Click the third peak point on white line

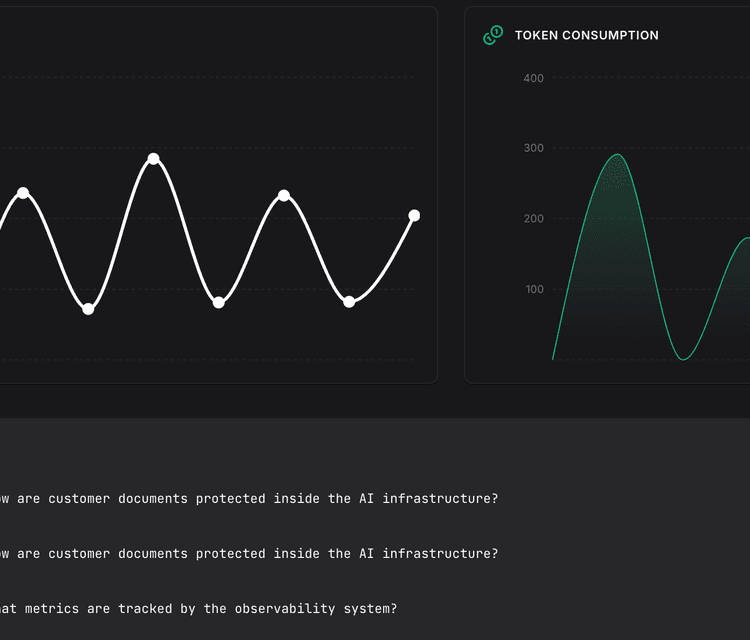284,195
